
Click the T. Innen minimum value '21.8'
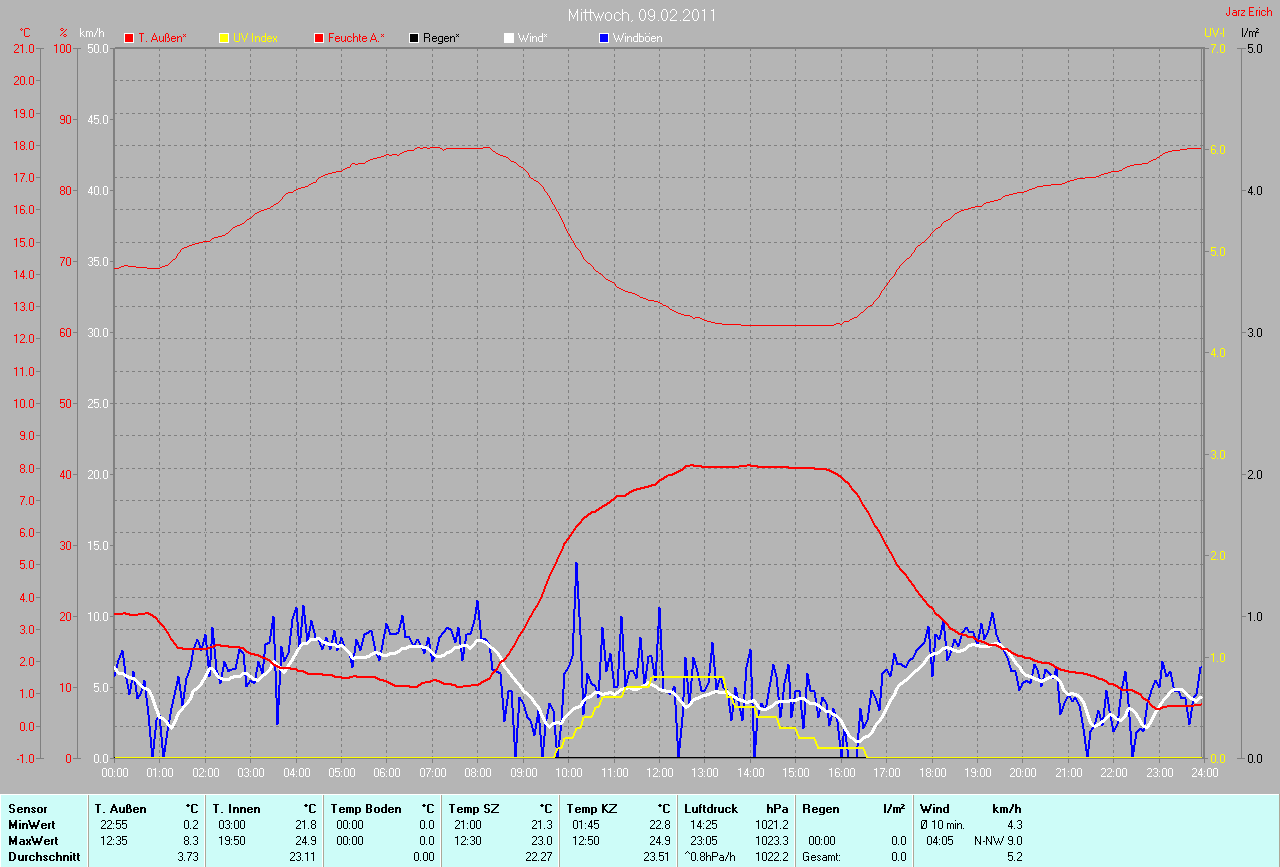click(306, 825)
